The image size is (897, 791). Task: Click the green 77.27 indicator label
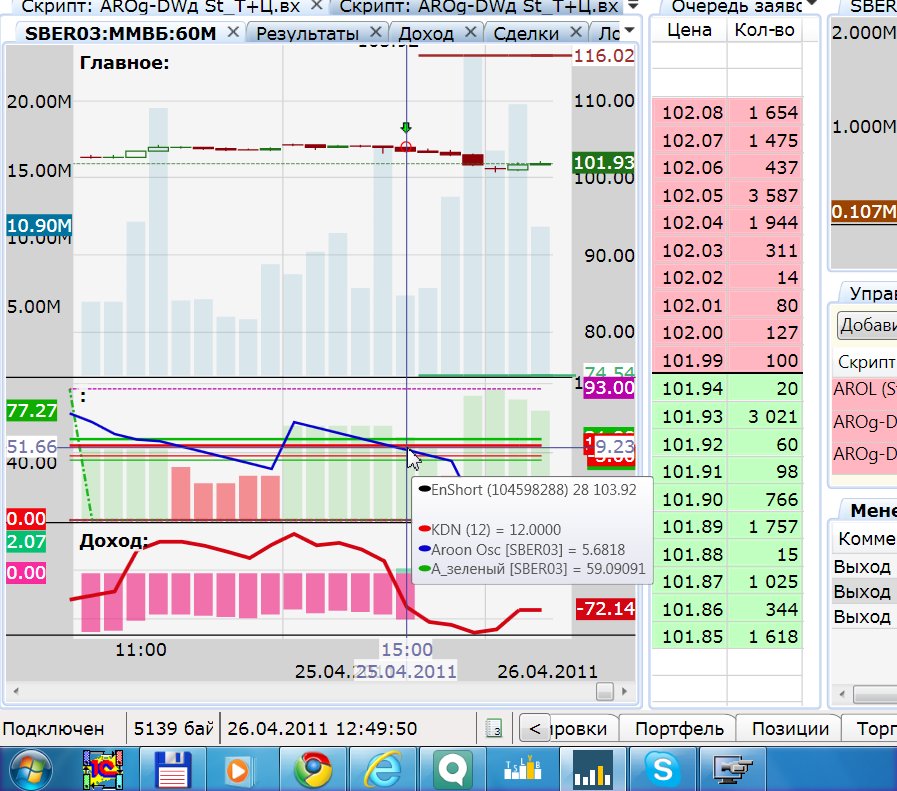point(31,410)
